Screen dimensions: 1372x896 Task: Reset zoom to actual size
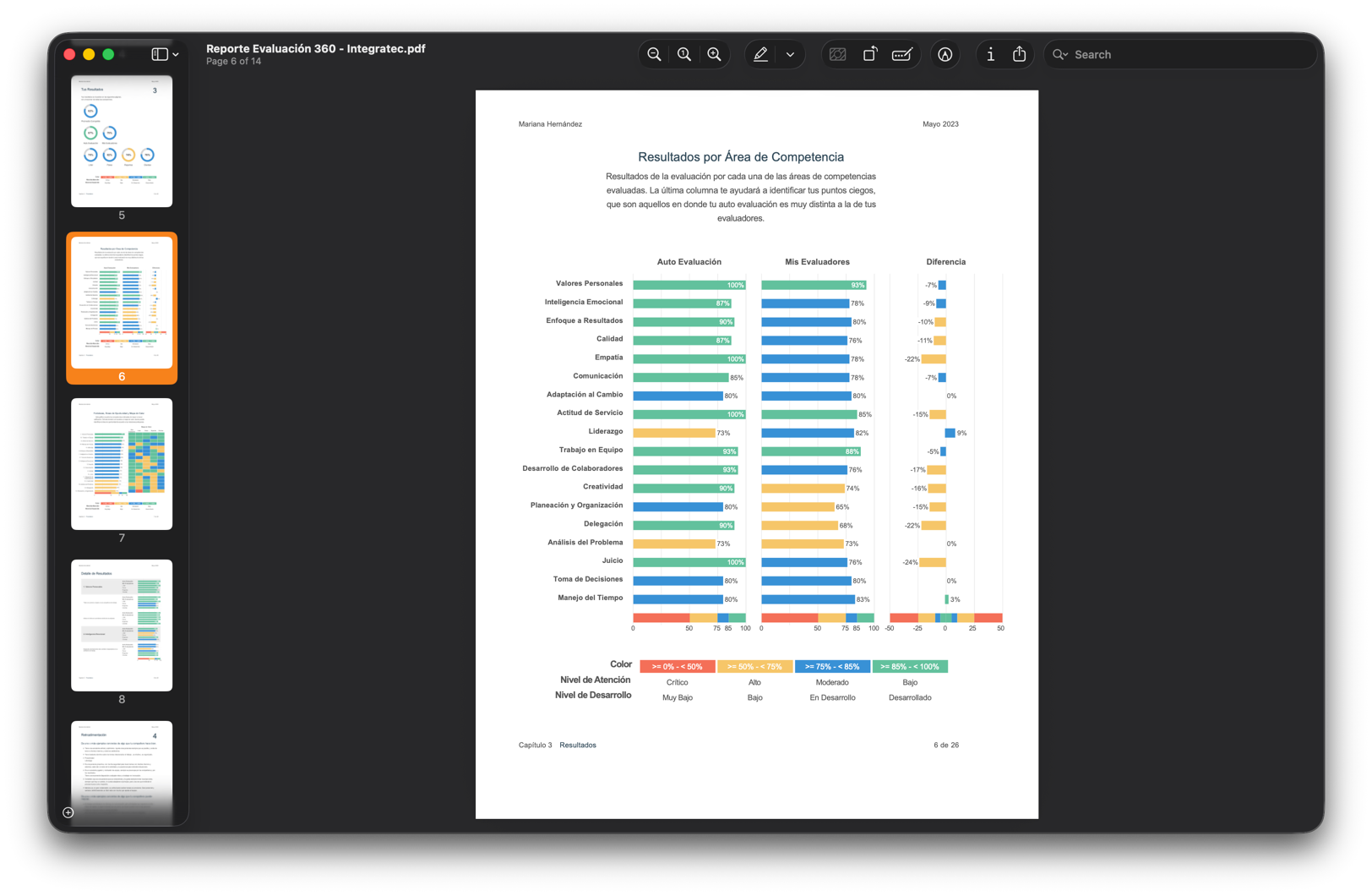click(684, 55)
